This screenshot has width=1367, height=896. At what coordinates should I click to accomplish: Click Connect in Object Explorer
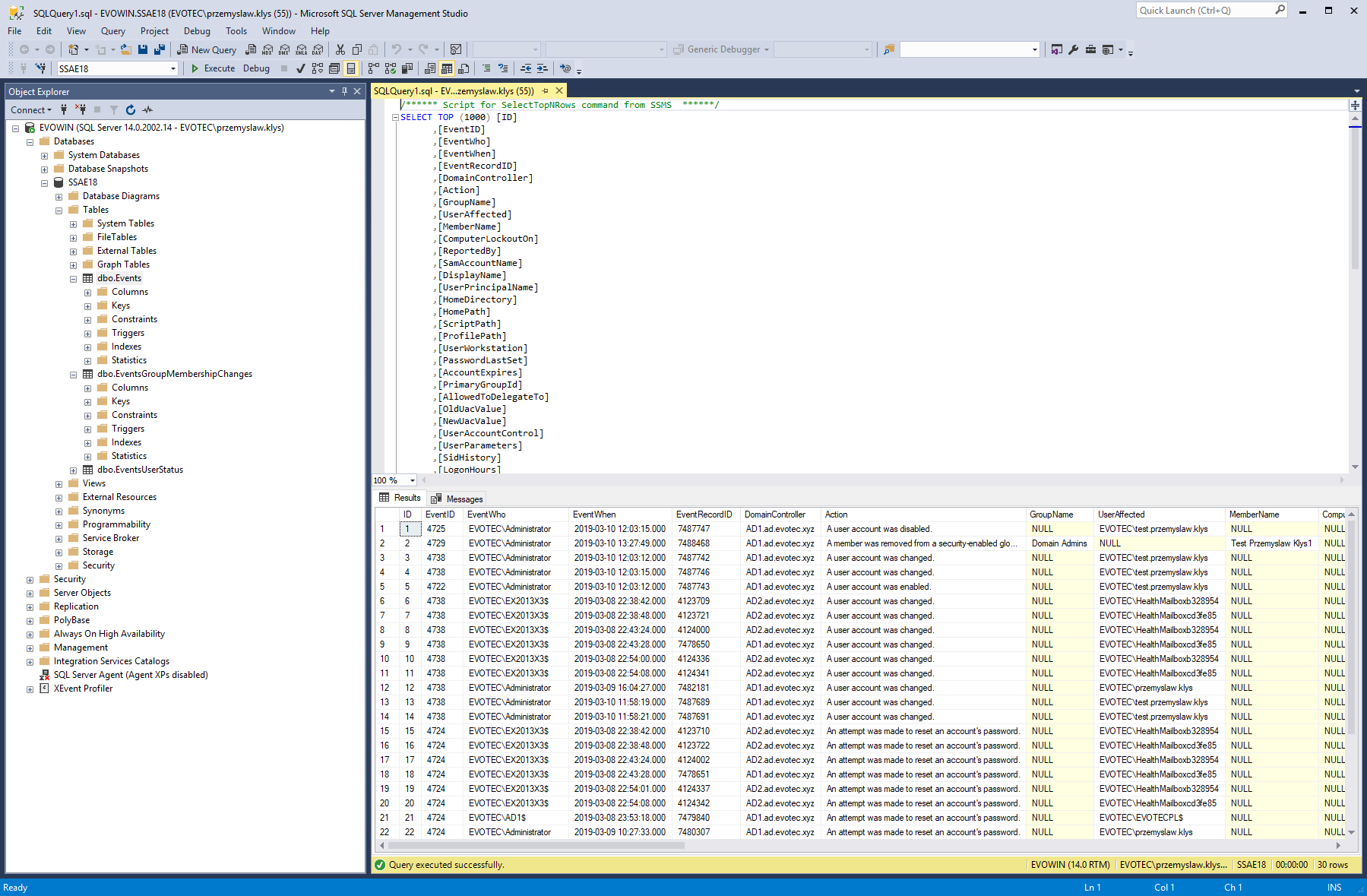(x=29, y=109)
